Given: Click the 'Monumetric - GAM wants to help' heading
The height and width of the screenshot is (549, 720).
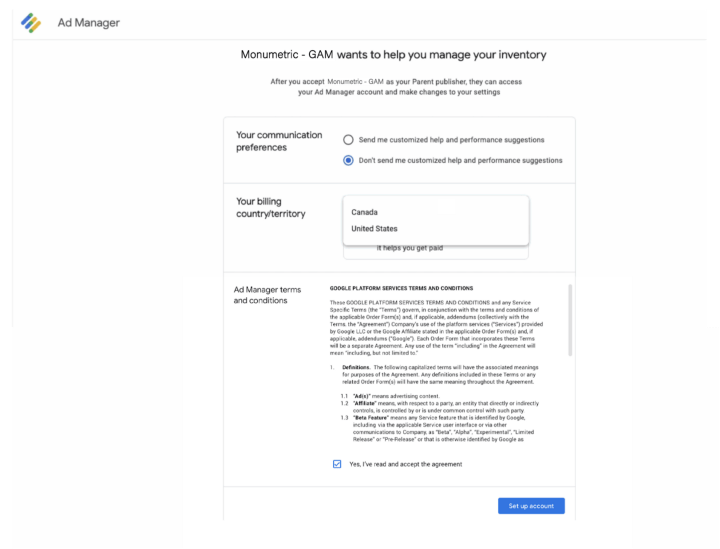Looking at the screenshot, I should click(x=394, y=55).
